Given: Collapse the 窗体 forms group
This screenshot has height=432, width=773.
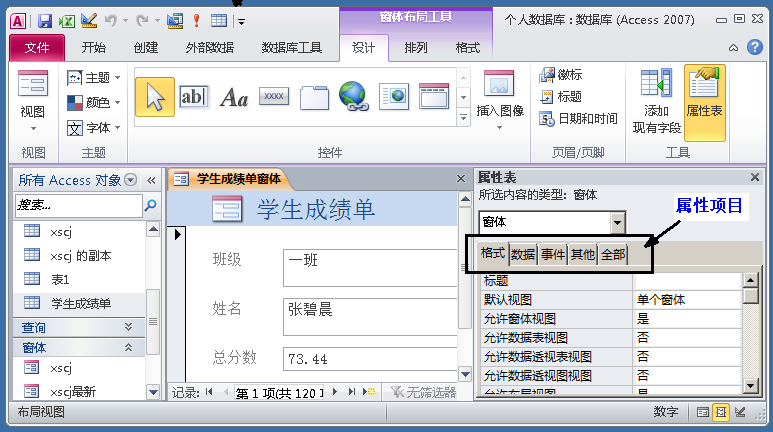Looking at the screenshot, I should tap(128, 347).
